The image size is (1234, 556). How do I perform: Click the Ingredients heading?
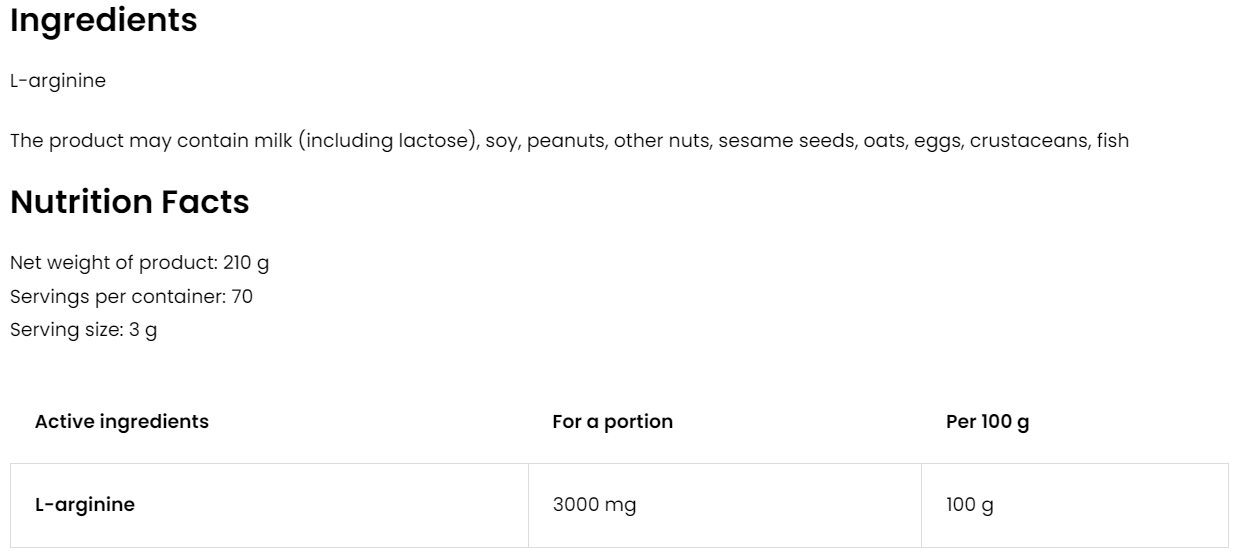pos(103,21)
